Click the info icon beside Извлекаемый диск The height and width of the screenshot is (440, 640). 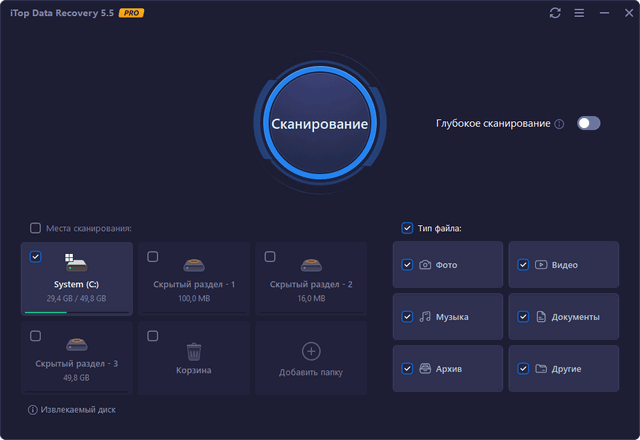(x=33, y=410)
